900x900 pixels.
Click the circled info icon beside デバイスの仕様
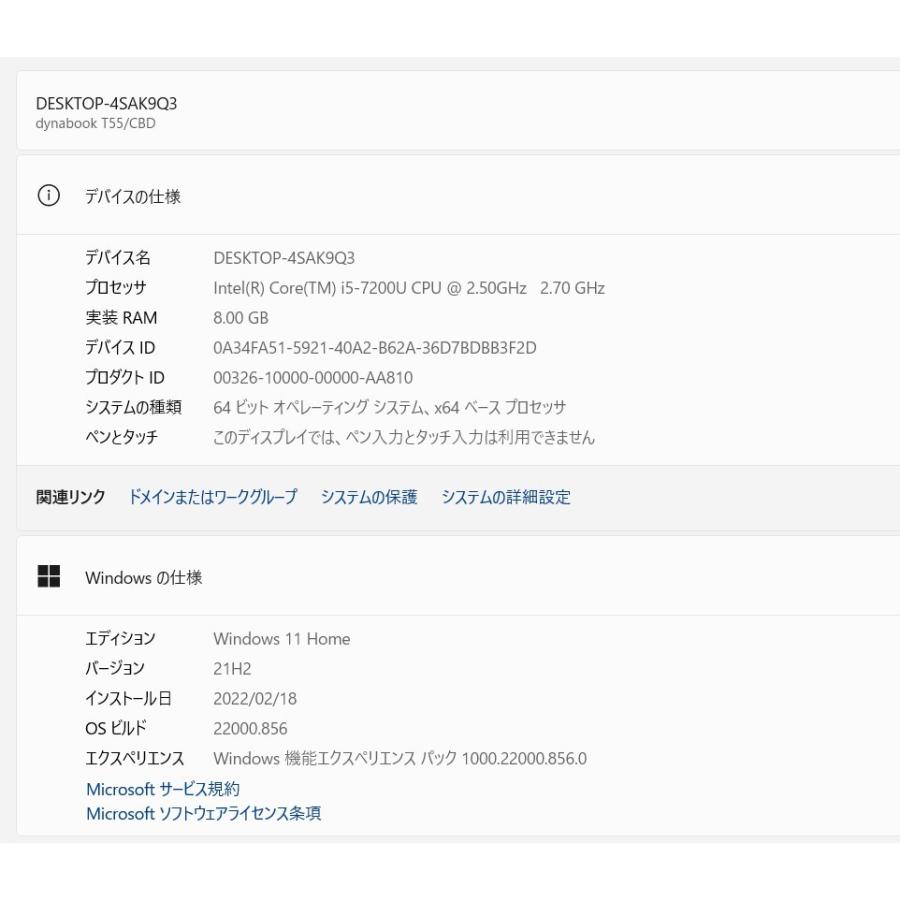tap(50, 196)
